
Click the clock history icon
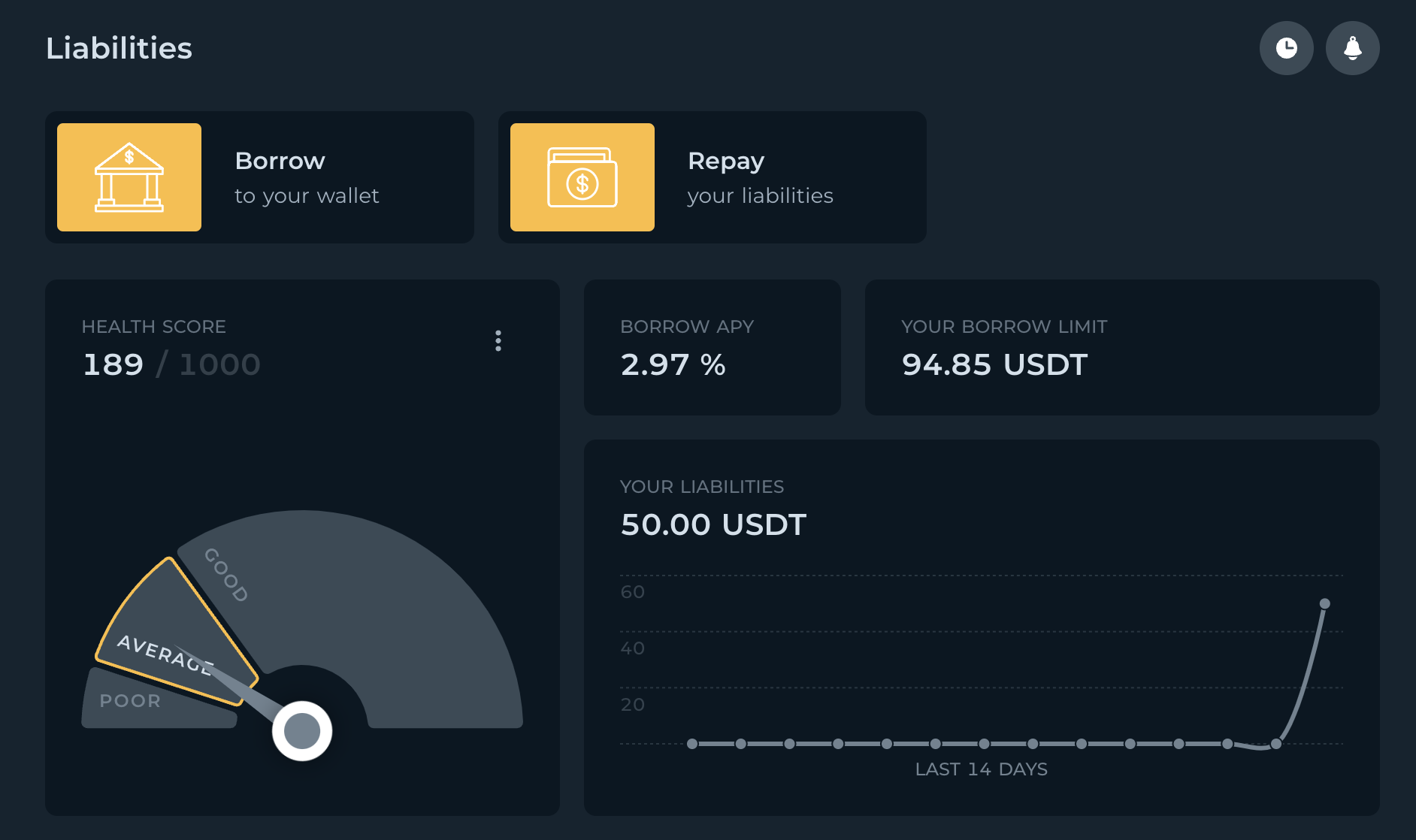(1286, 48)
